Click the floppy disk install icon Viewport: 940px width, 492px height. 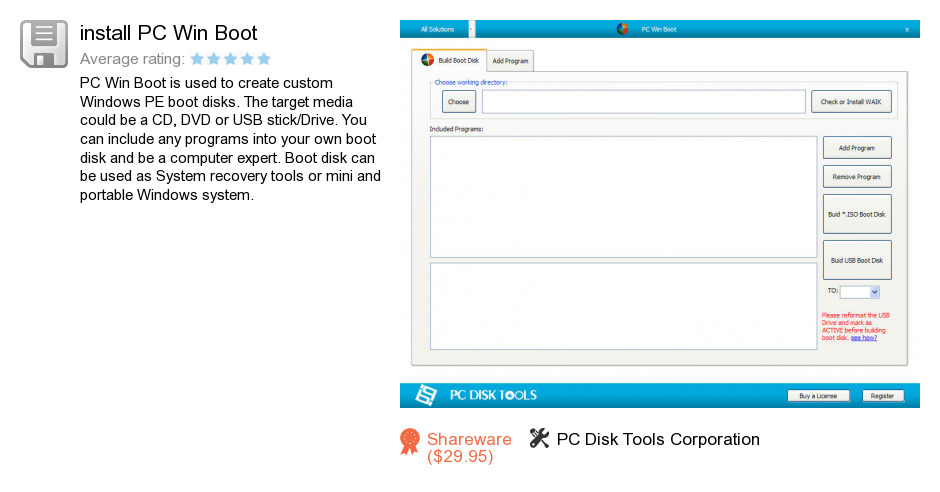point(43,44)
